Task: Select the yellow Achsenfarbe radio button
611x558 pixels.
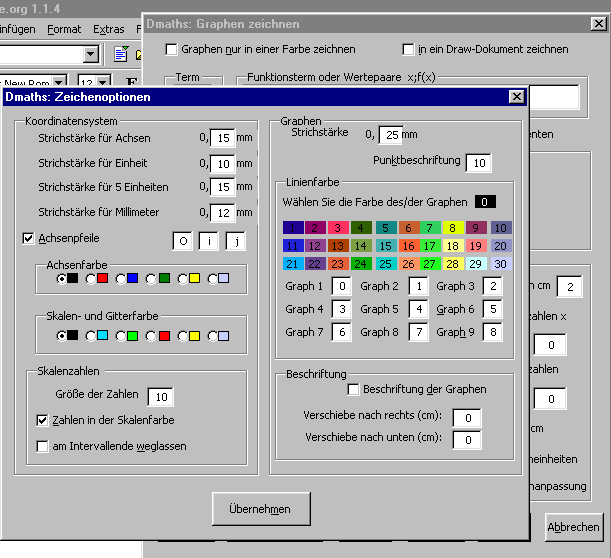Action: click(182, 279)
